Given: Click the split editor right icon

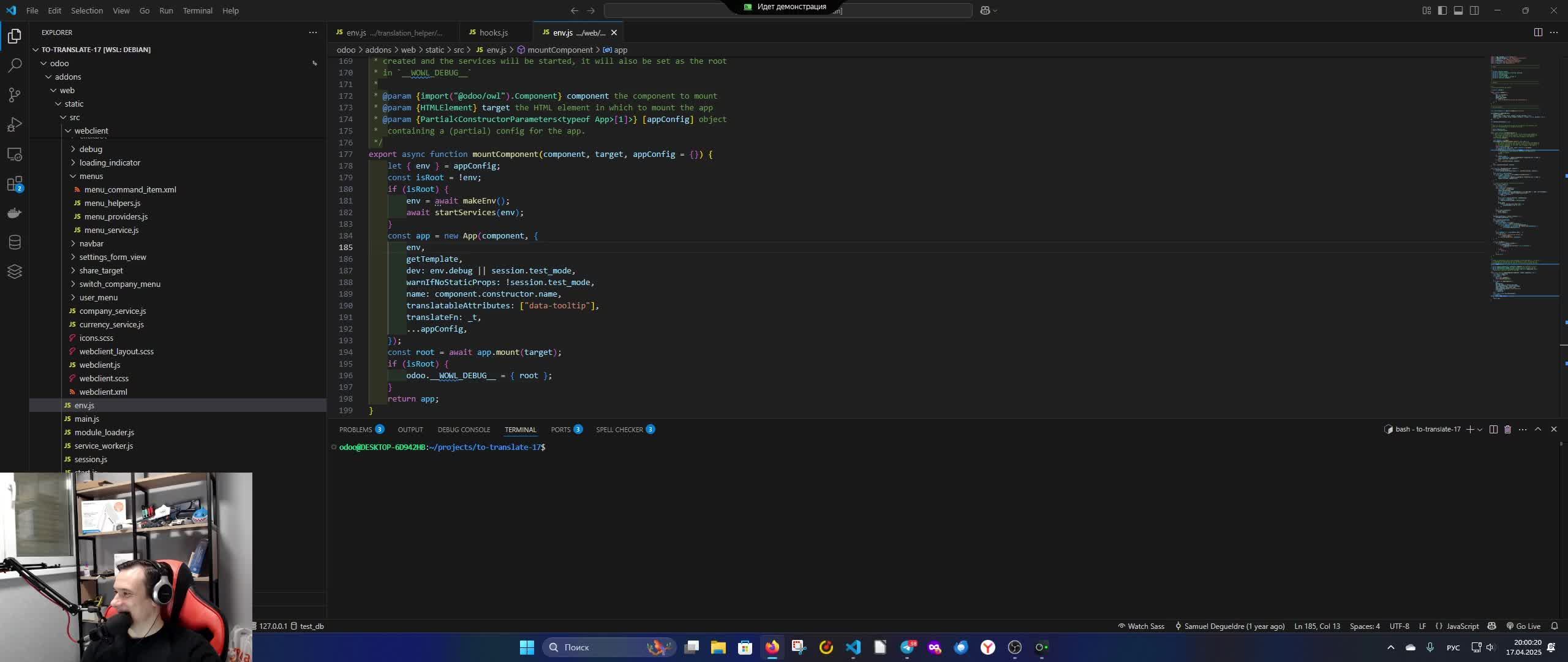Looking at the screenshot, I should click(x=1537, y=32).
